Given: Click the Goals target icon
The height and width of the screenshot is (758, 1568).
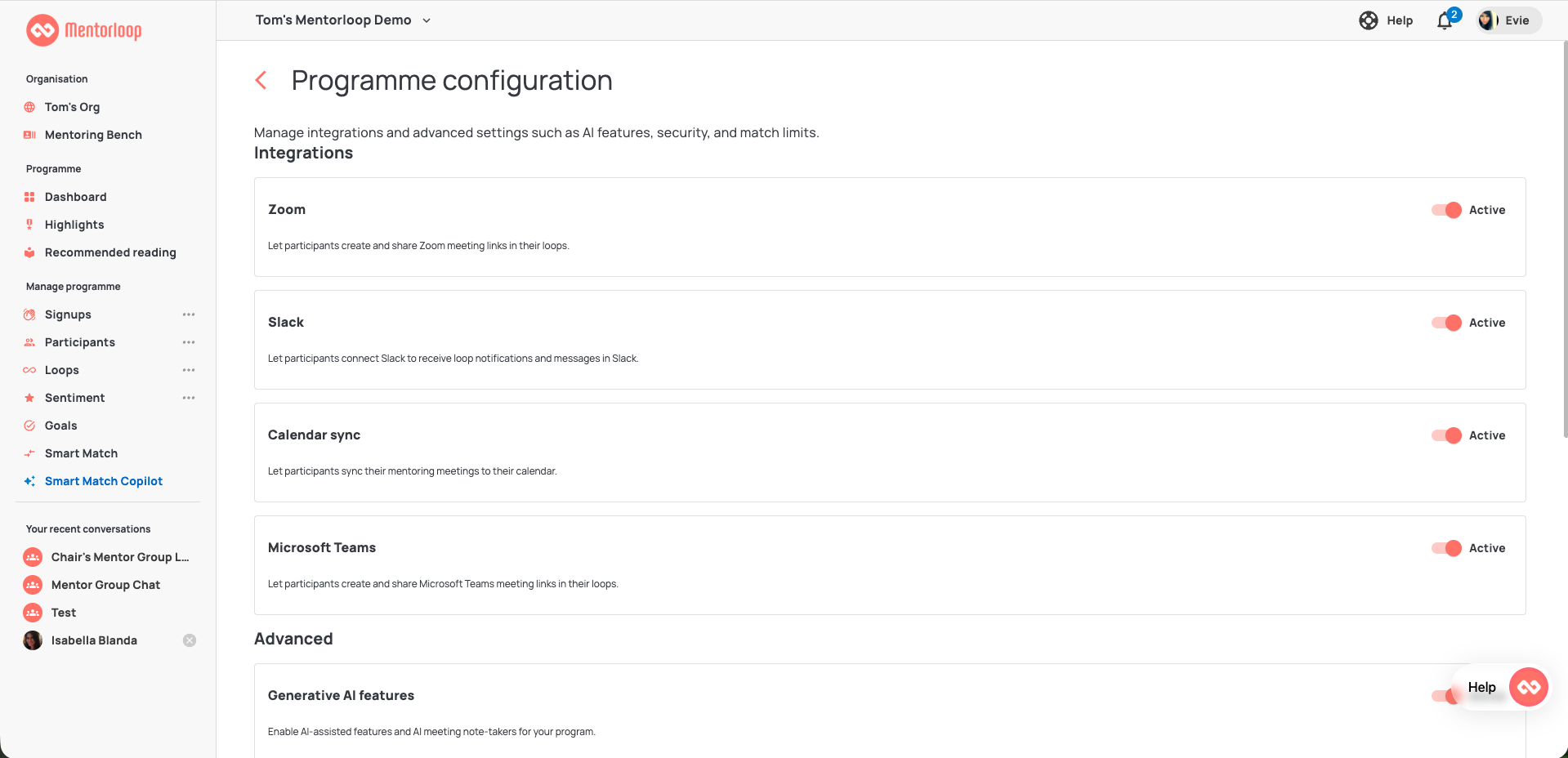Looking at the screenshot, I should point(29,426).
